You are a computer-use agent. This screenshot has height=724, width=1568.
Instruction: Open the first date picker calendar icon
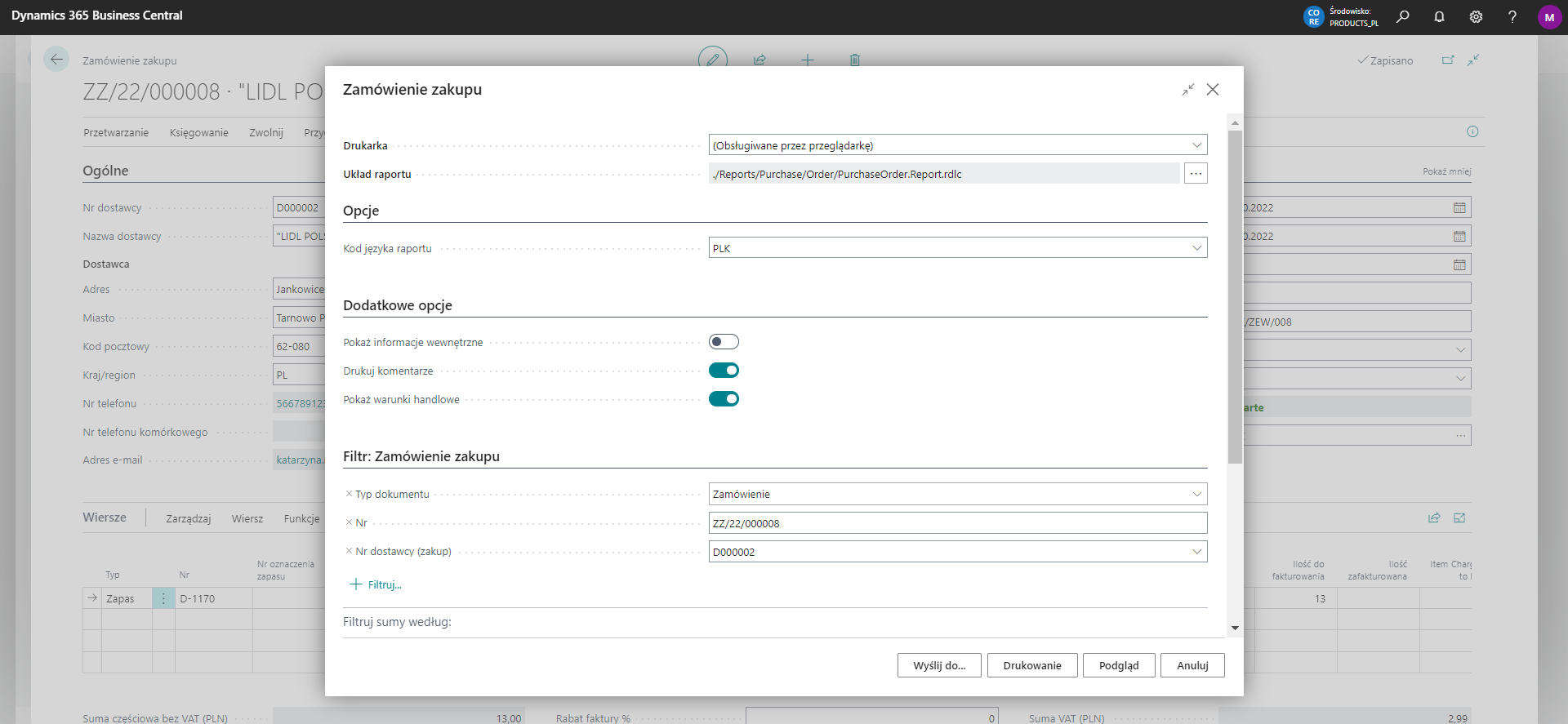pos(1459,207)
